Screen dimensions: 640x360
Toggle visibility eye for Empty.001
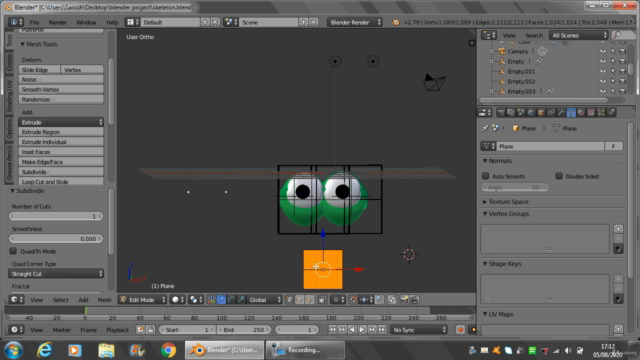(602, 71)
